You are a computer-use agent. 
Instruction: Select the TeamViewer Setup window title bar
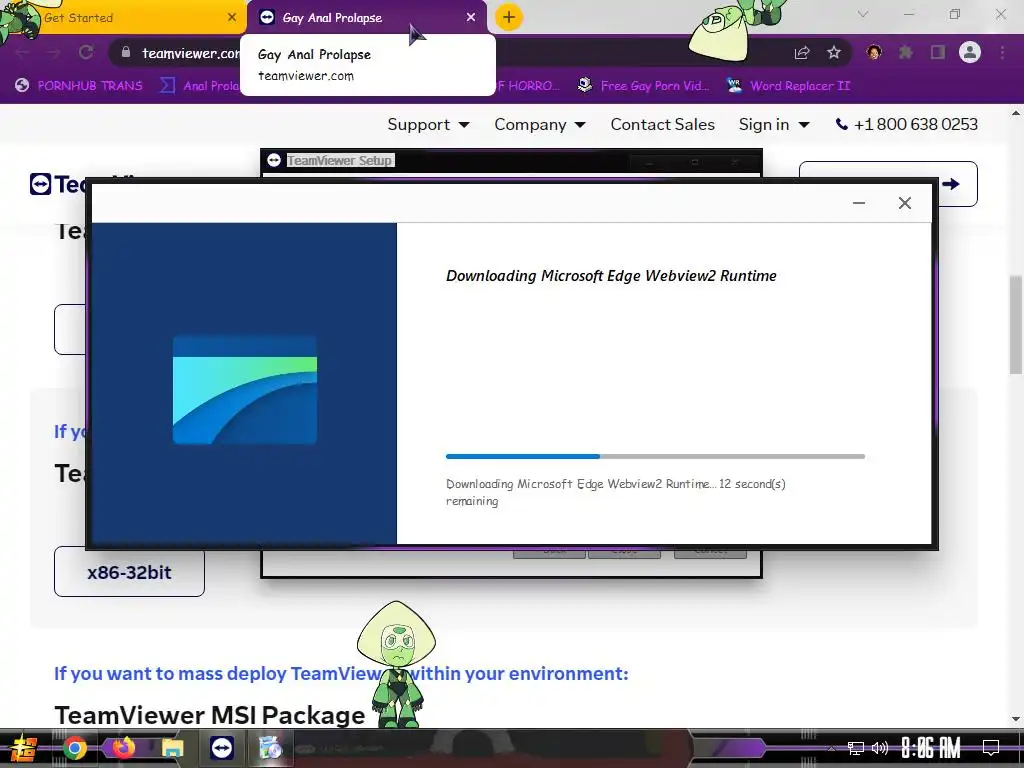point(511,160)
